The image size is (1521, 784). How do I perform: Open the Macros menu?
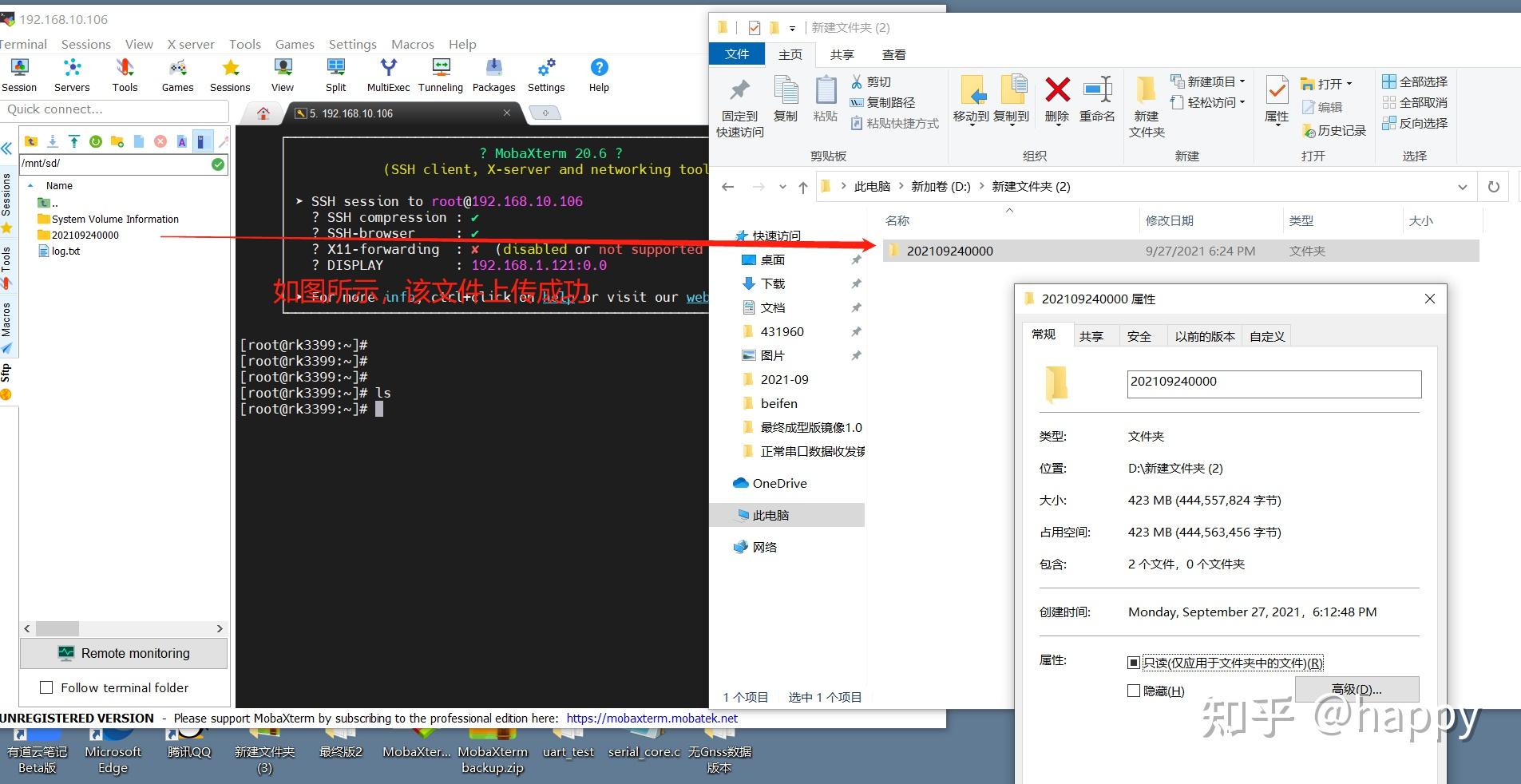pos(412,44)
